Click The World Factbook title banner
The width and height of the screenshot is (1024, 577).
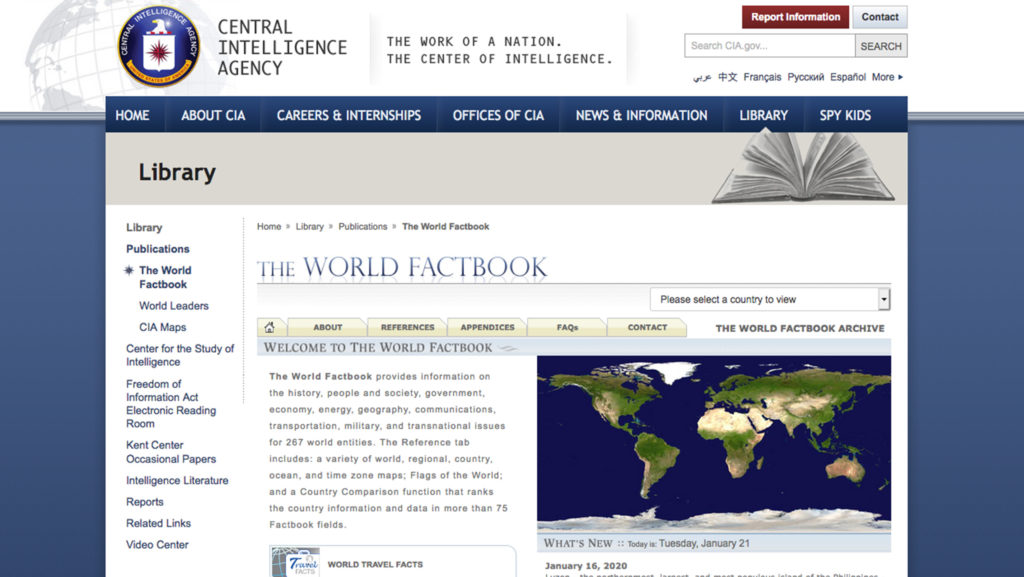[x=402, y=268]
